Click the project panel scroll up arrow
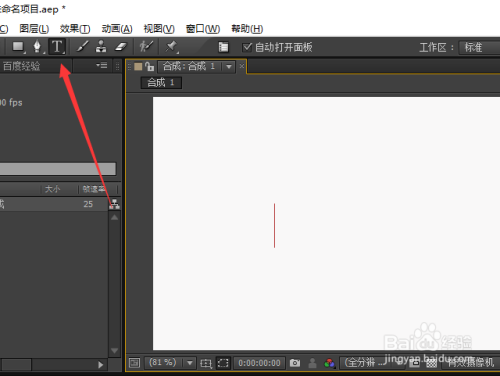This screenshot has height=376, width=500. click(114, 217)
